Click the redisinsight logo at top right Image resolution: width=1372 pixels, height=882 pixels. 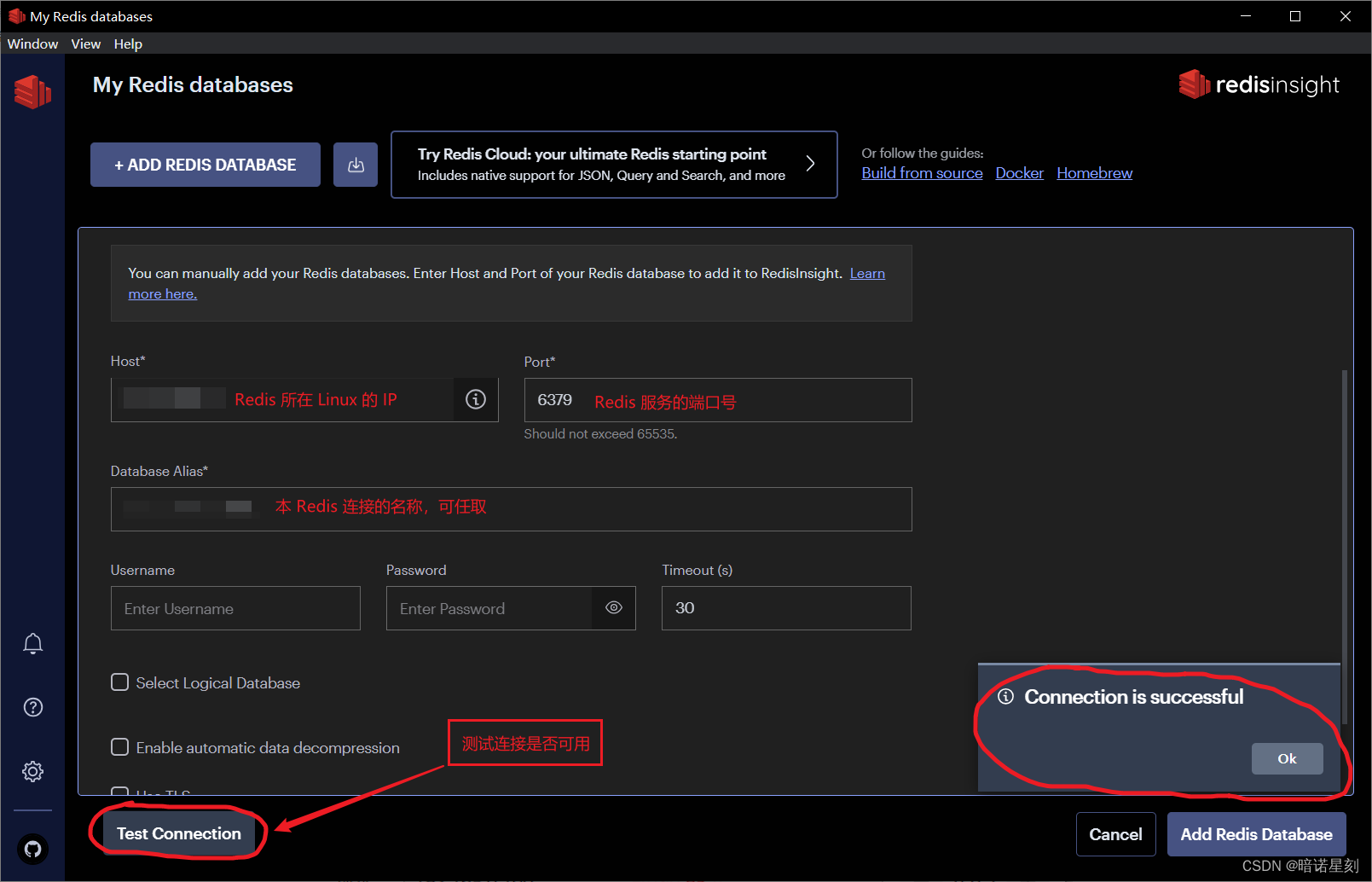(x=1259, y=84)
